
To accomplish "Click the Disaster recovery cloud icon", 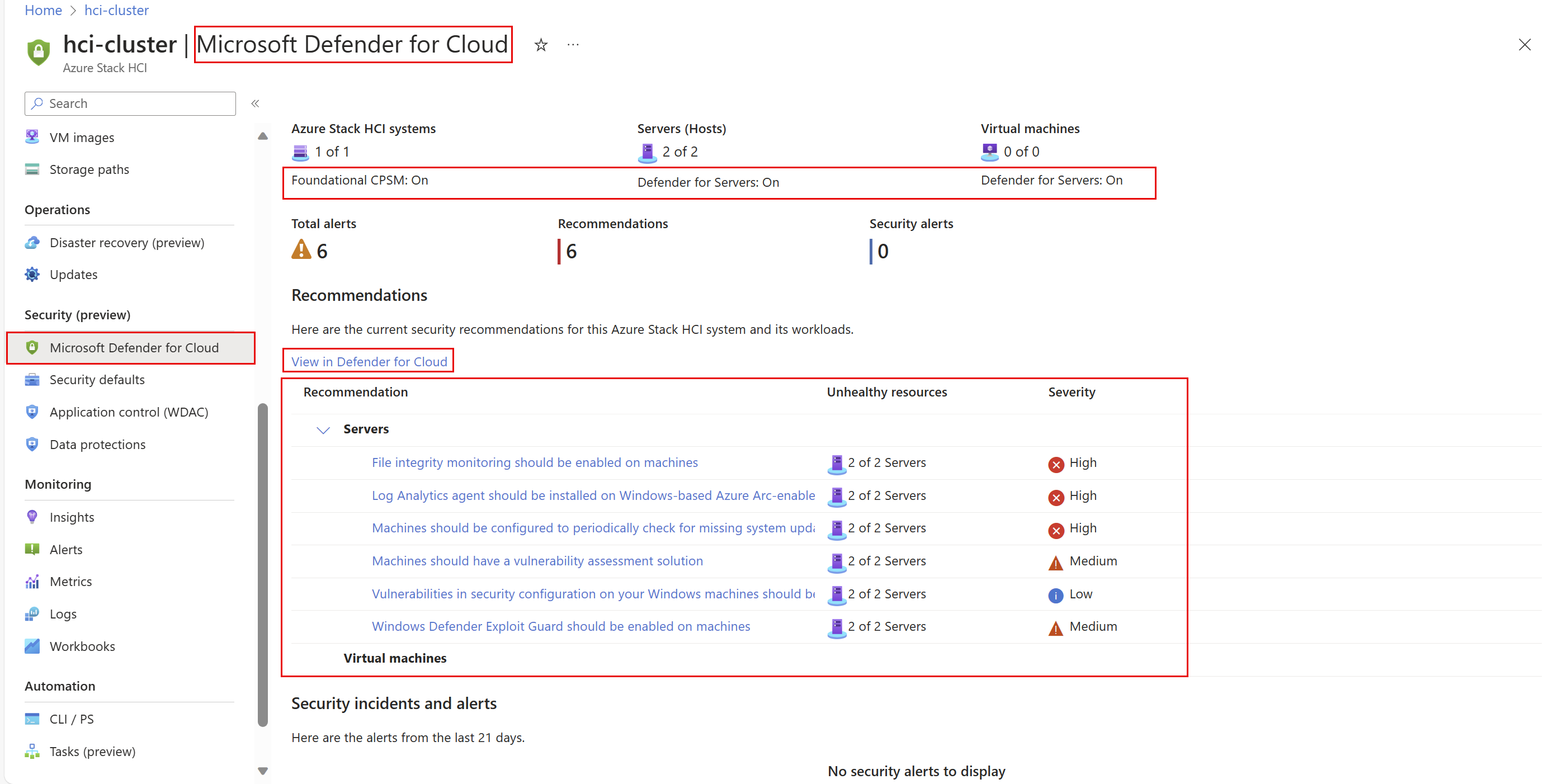I will pos(32,243).
